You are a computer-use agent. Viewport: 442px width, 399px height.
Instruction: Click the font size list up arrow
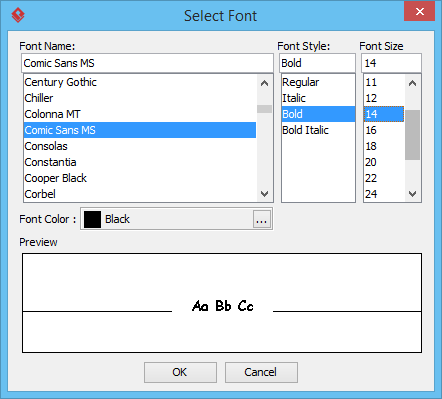(412, 83)
